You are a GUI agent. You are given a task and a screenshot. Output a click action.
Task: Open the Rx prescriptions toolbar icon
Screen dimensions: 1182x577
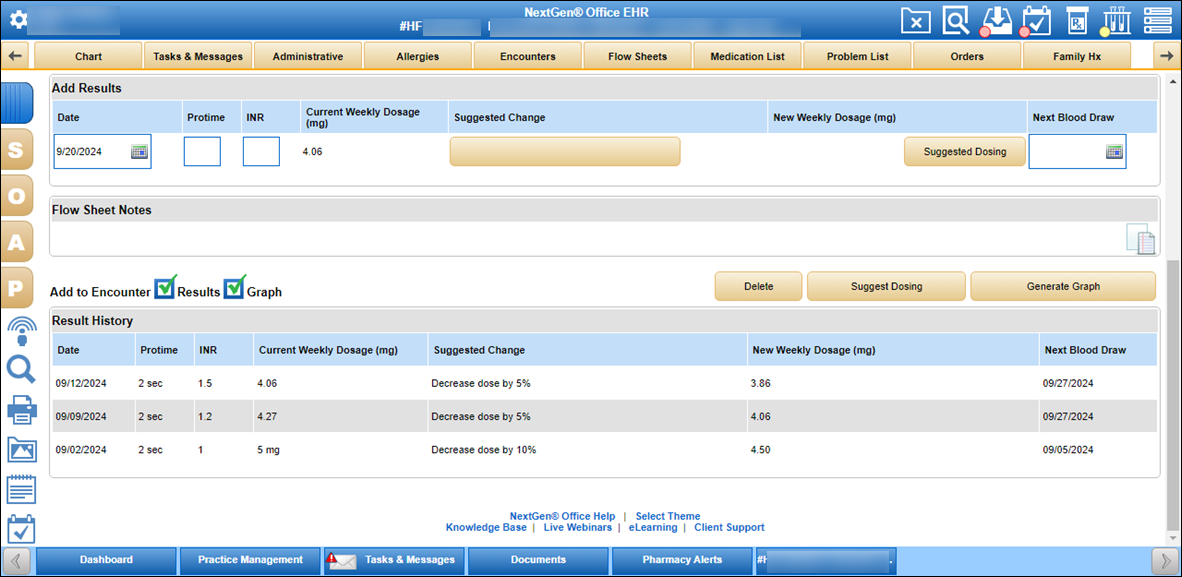pyautogui.click(x=1077, y=20)
